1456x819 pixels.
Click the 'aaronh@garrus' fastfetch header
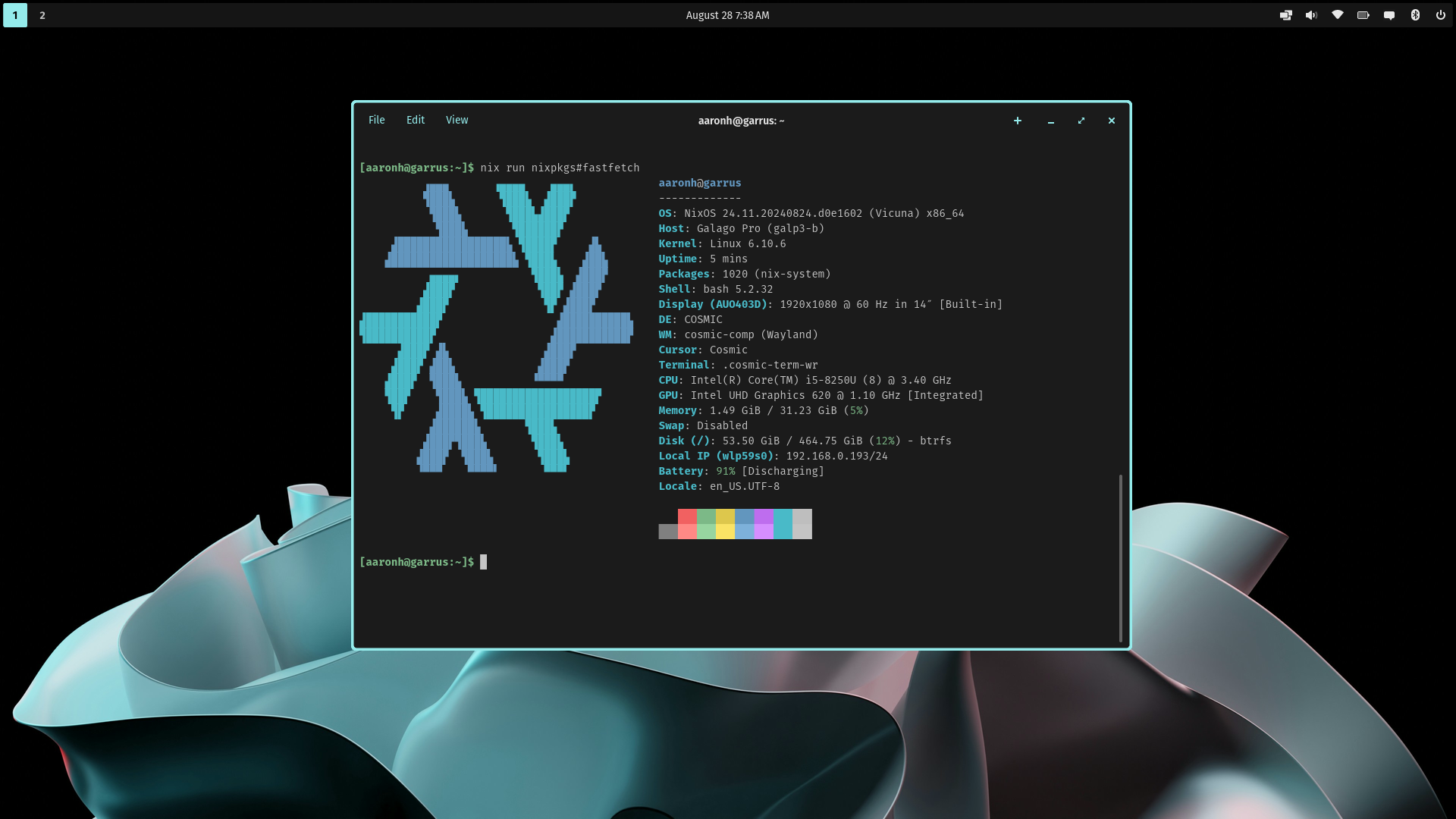point(699,183)
